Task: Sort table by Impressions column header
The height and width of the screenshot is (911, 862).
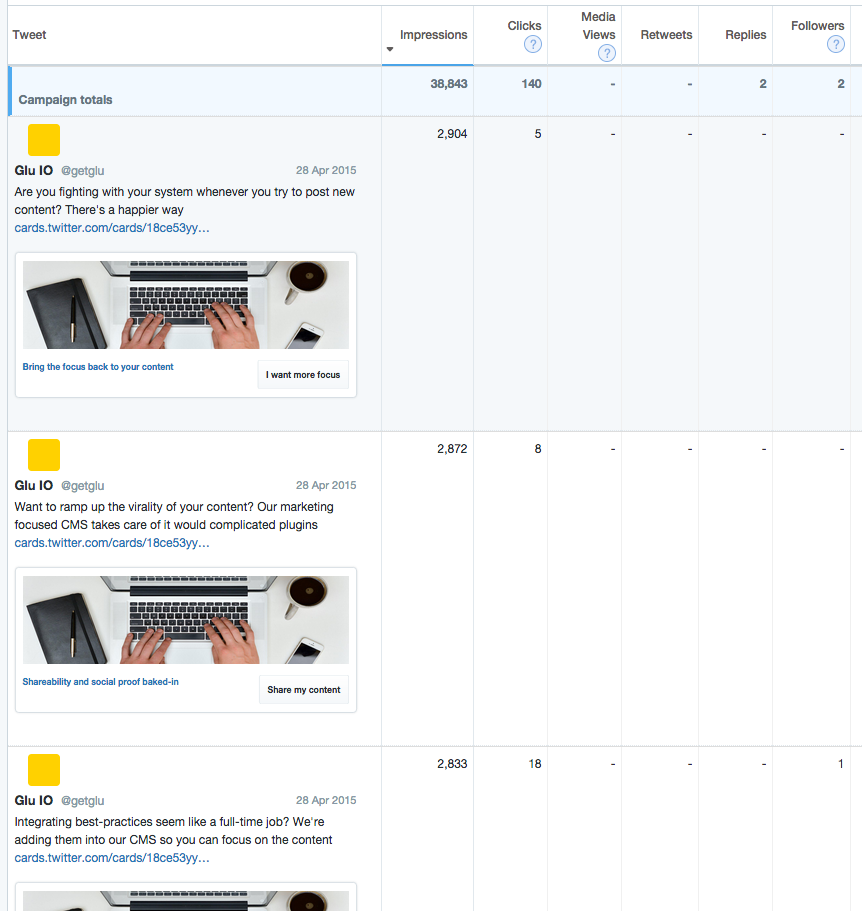Action: (433, 35)
